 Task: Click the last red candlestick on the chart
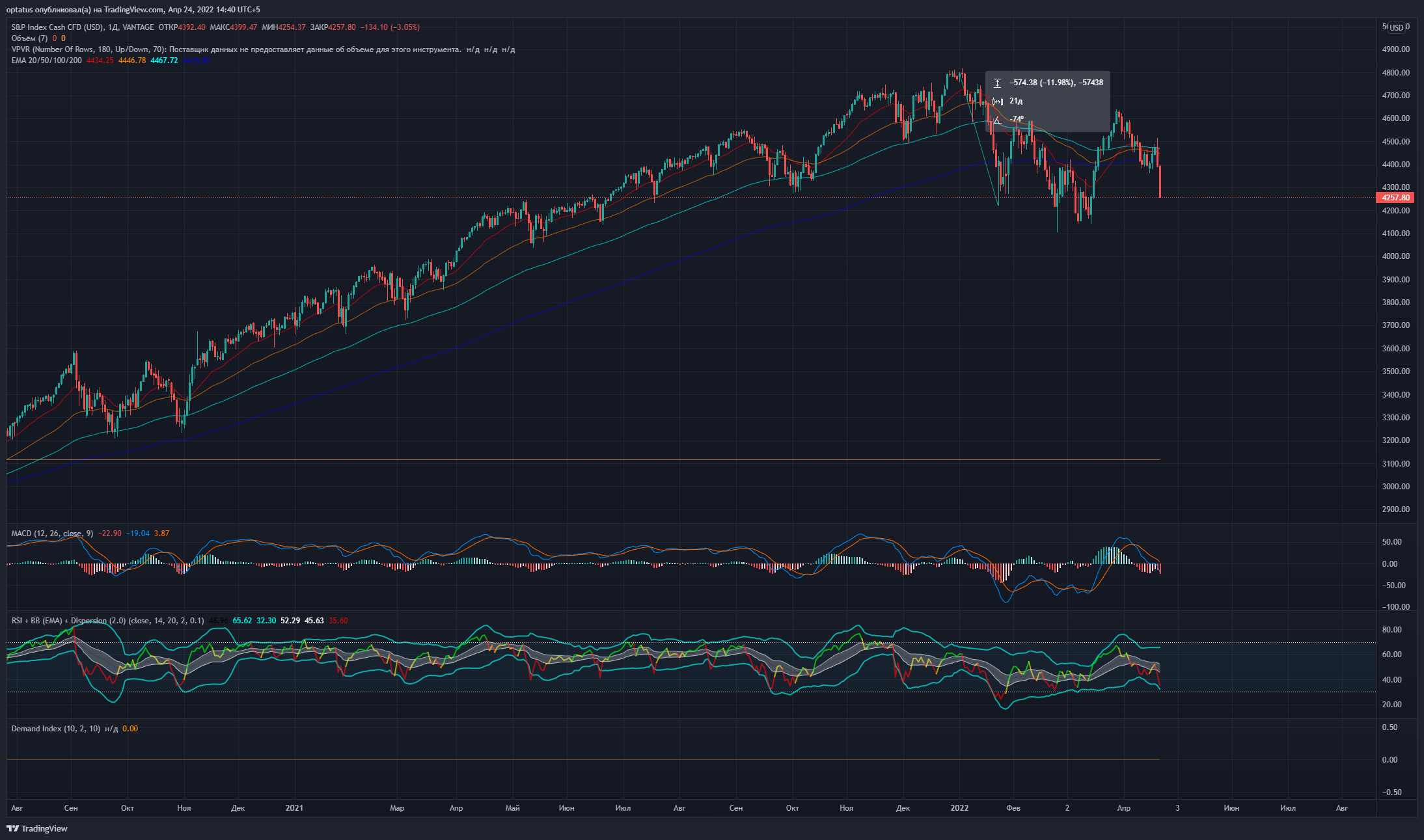1160,181
